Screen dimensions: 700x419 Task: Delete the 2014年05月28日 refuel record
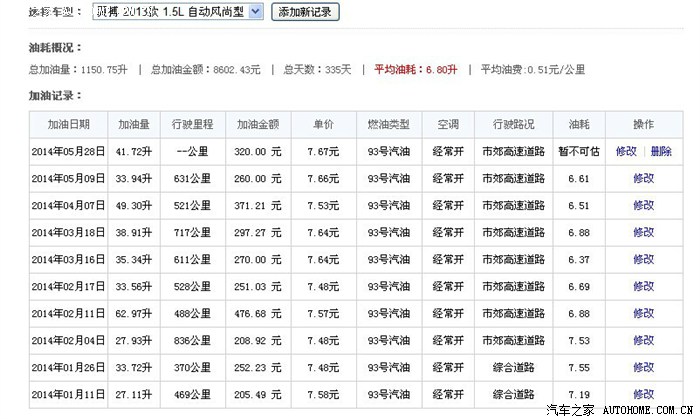661,151
